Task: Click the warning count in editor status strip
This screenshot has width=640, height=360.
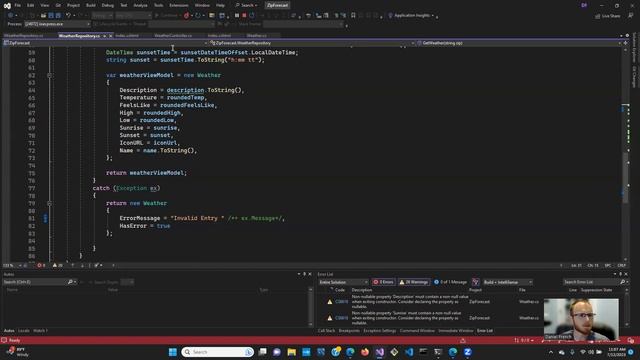Action: (58, 265)
